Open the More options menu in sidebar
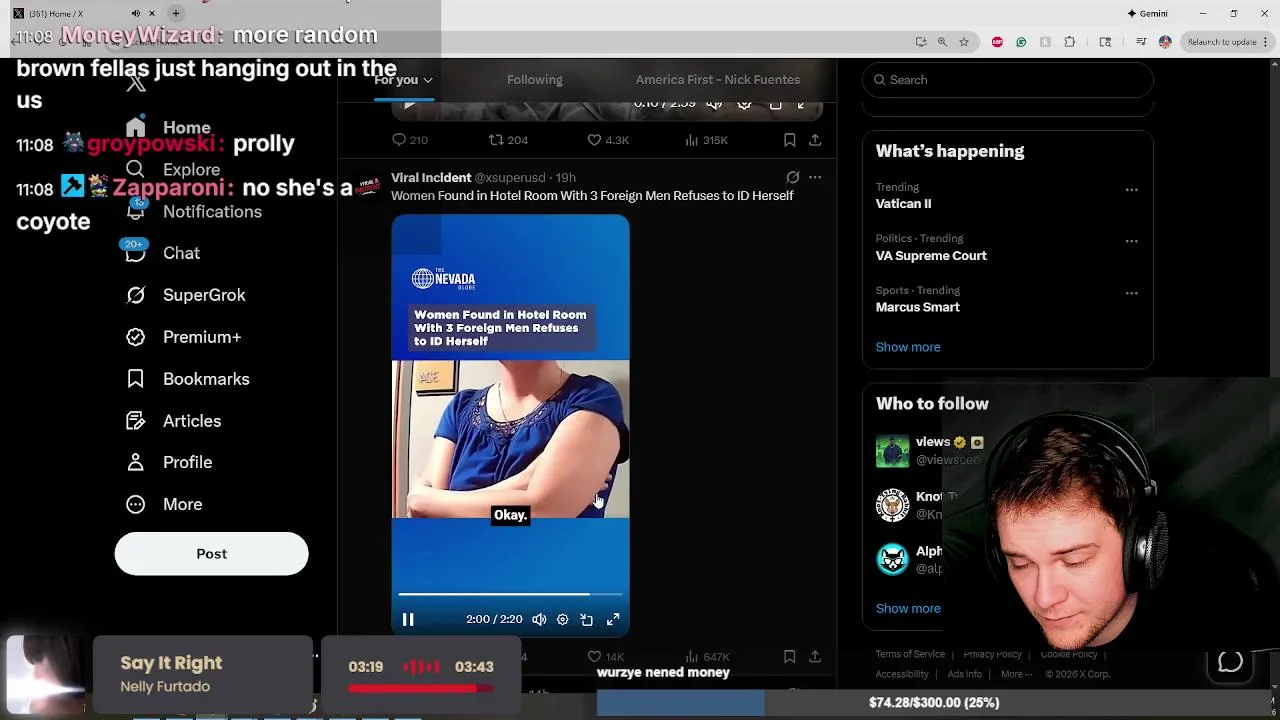Viewport: 1280px width, 720px height. tap(164, 504)
